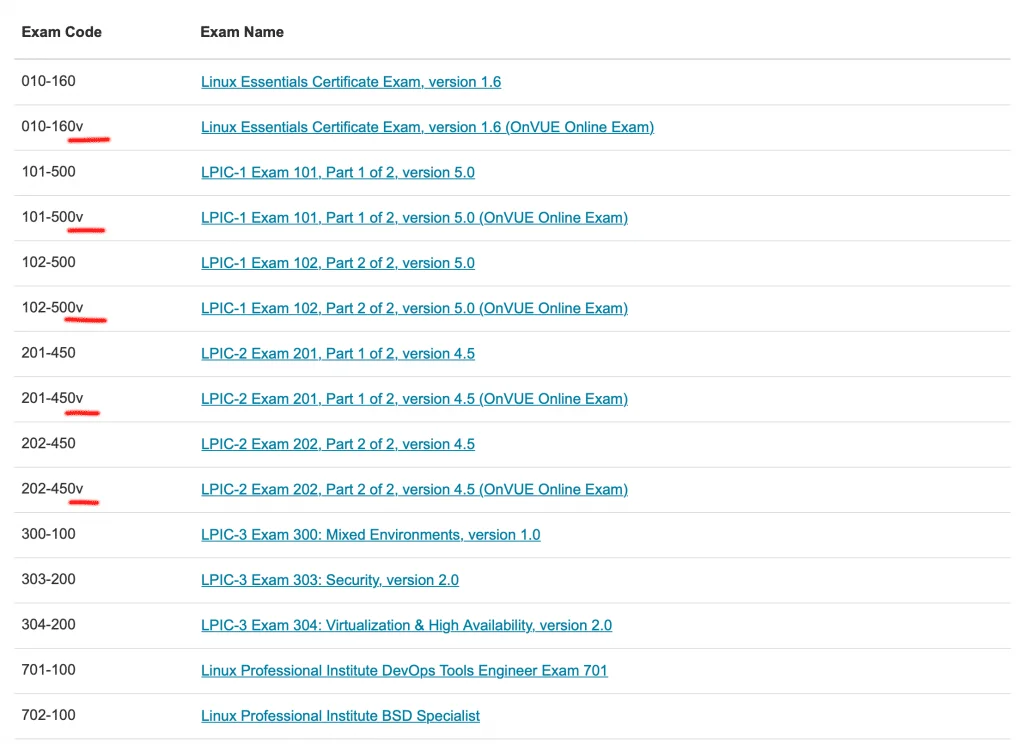Open Linux Essentials Certificate Exam version 1.6 link

coord(351,82)
